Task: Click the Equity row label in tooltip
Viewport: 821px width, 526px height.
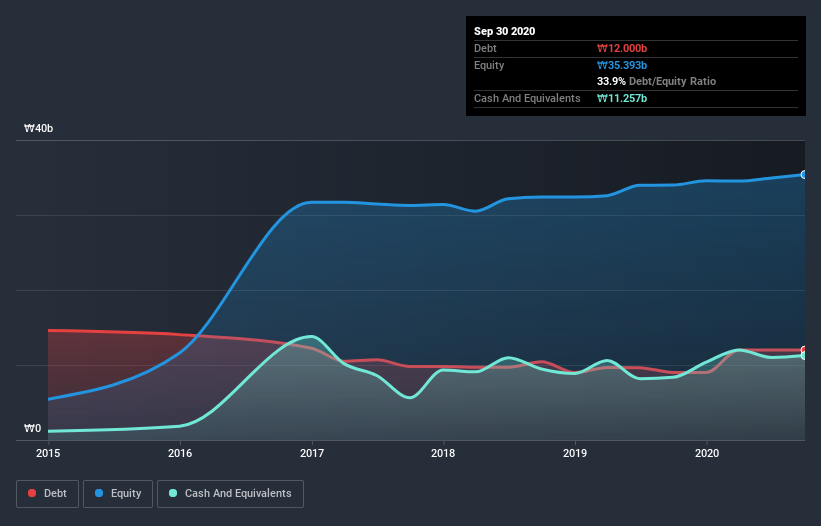Action: pyautogui.click(x=489, y=65)
